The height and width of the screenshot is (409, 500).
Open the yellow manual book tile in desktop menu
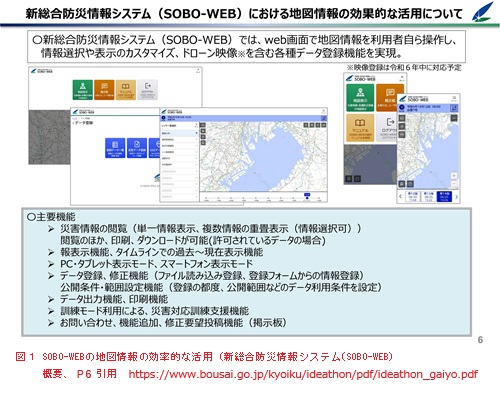coord(126,89)
